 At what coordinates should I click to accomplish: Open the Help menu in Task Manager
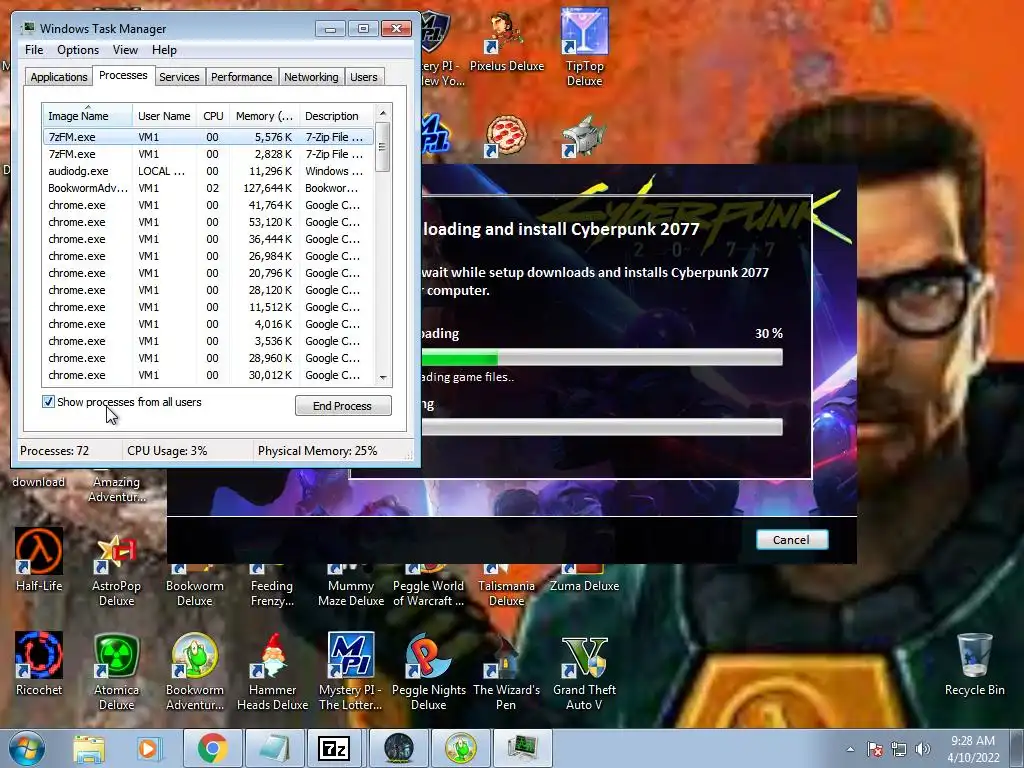point(164,50)
